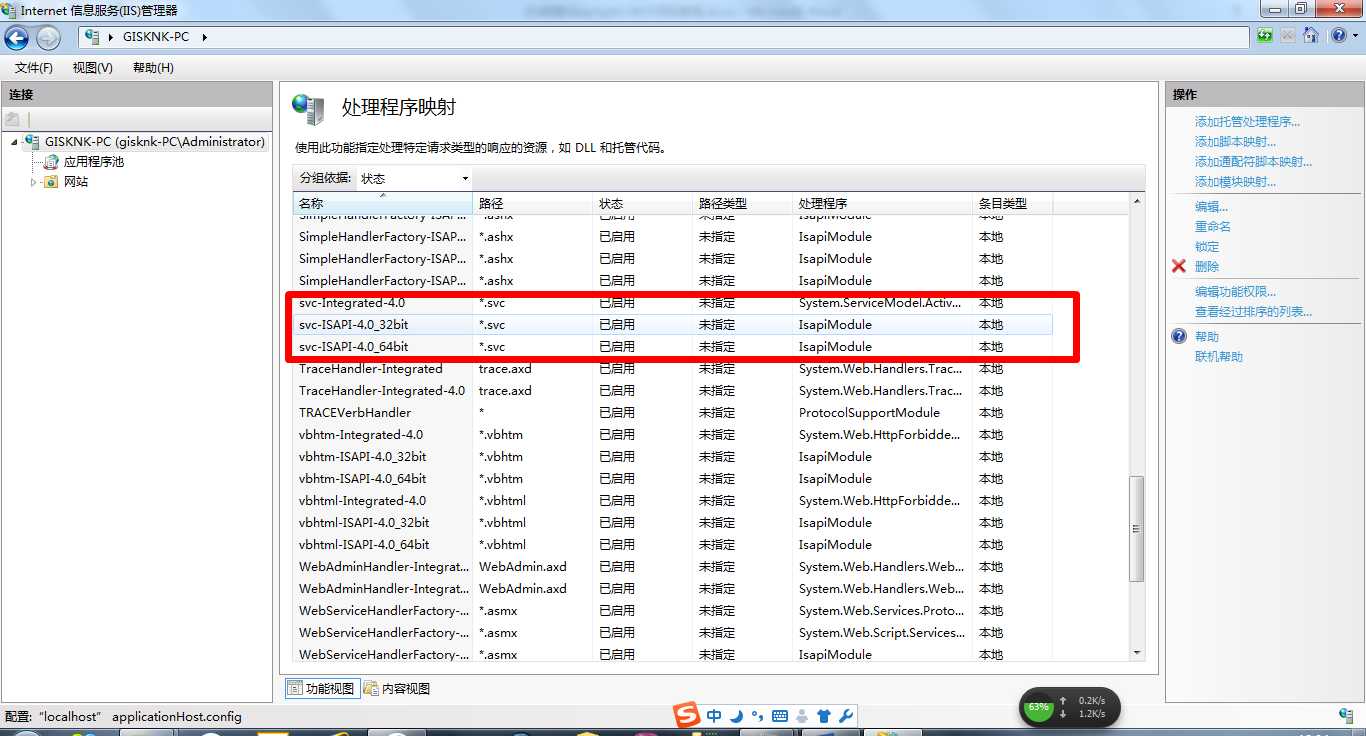Sort by the 名称 column header
Viewport: 1366px width, 736px height.
coord(382,203)
